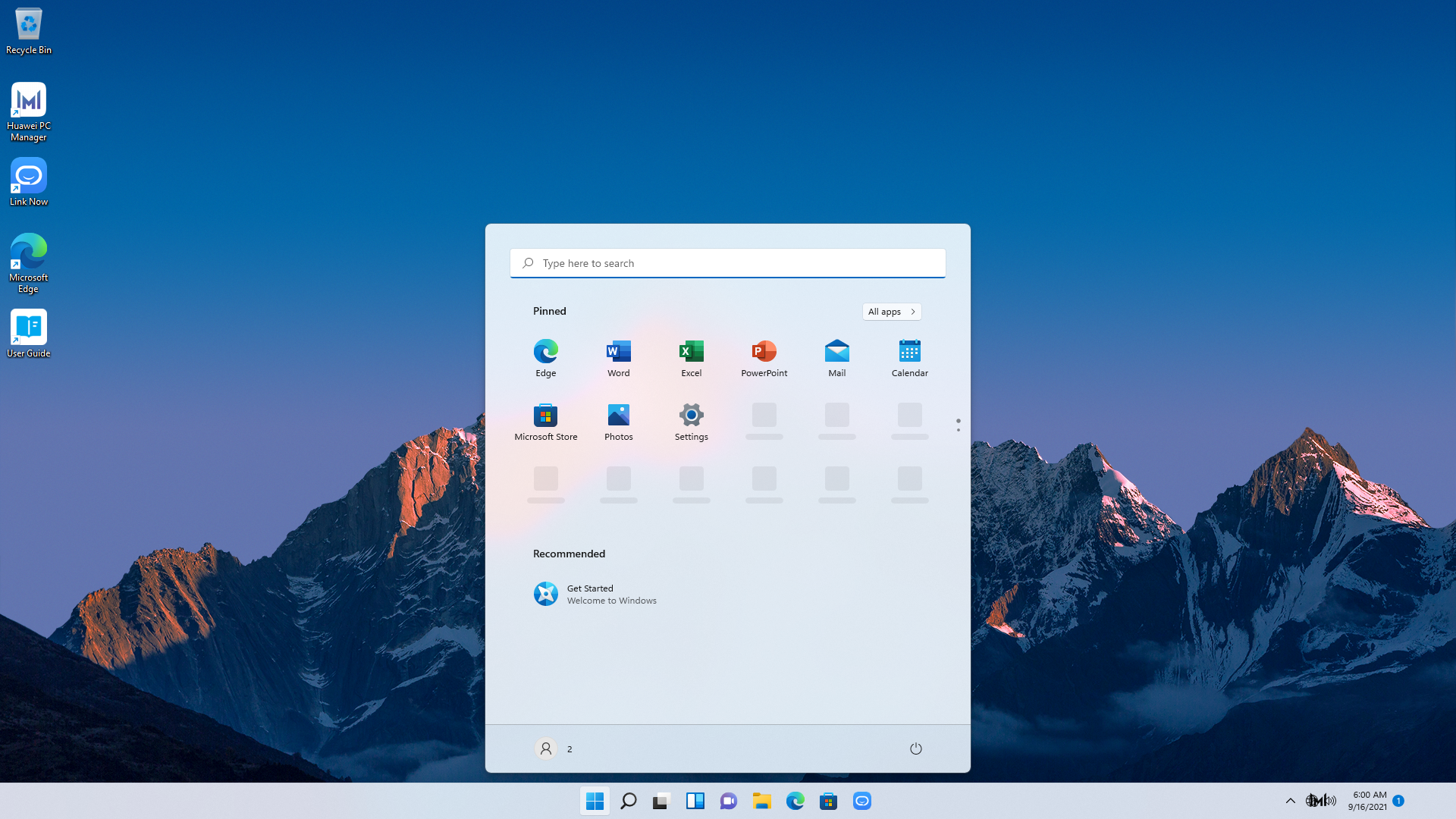The image size is (1456, 819).
Task: Open Microsoft Store from taskbar
Action: [x=829, y=801]
